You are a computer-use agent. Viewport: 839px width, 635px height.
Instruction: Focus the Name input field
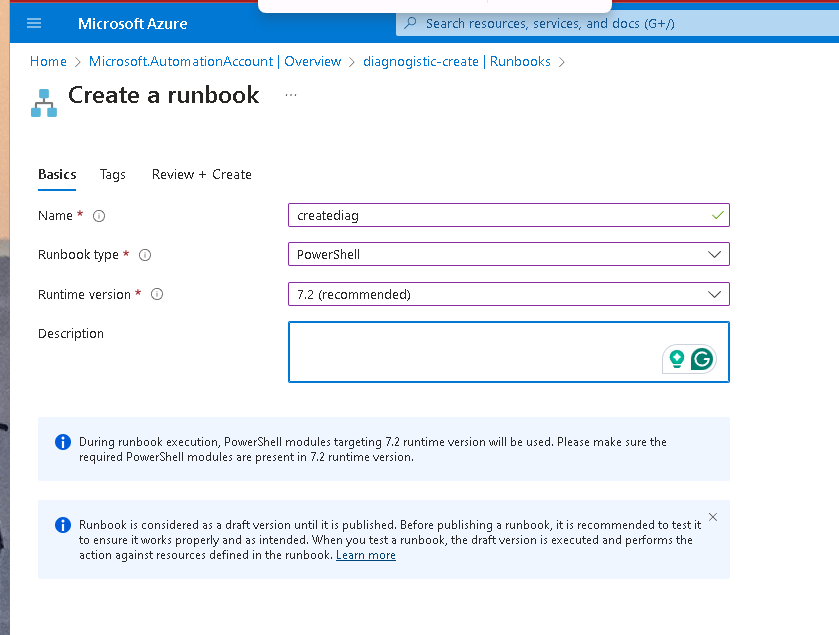click(509, 215)
